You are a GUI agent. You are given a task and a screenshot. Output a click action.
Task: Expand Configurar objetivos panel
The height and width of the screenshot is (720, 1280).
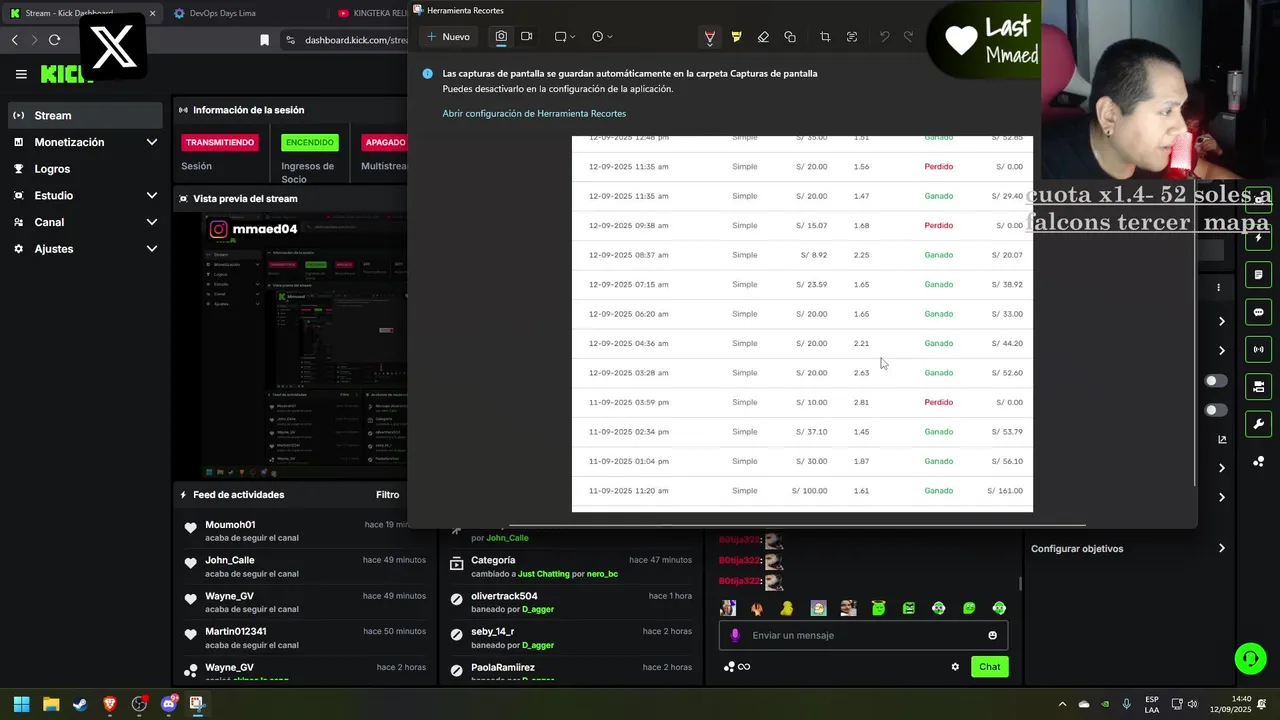click(x=1126, y=549)
